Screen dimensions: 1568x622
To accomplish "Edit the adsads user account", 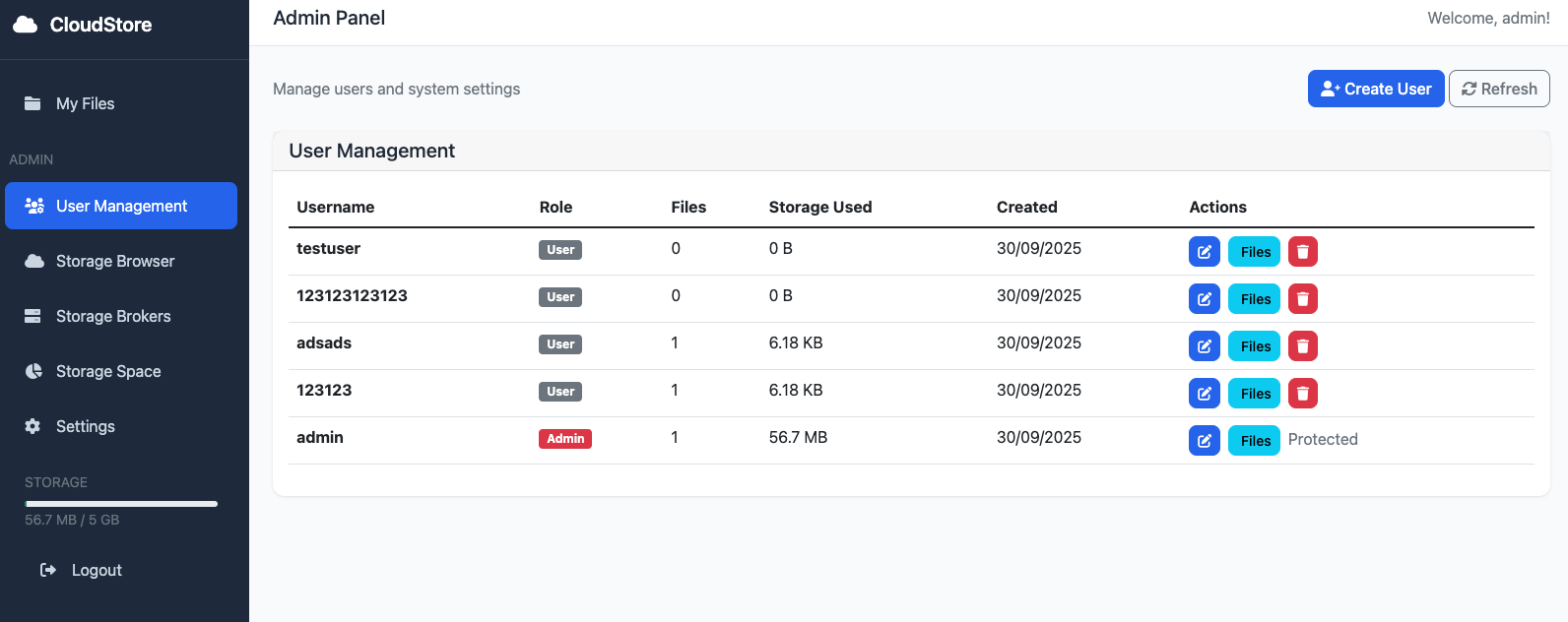I will coord(1204,346).
